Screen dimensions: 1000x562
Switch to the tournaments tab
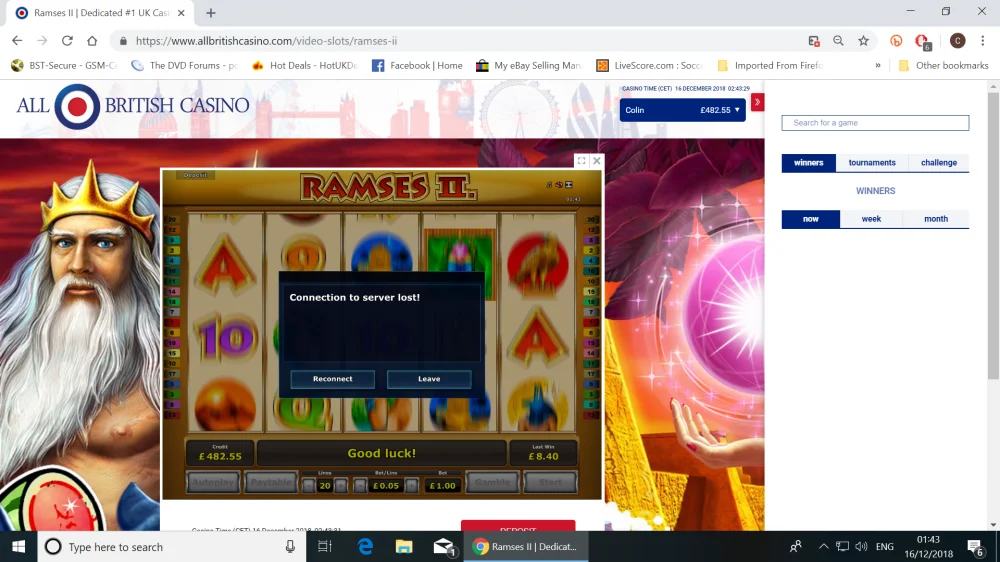[x=872, y=163]
